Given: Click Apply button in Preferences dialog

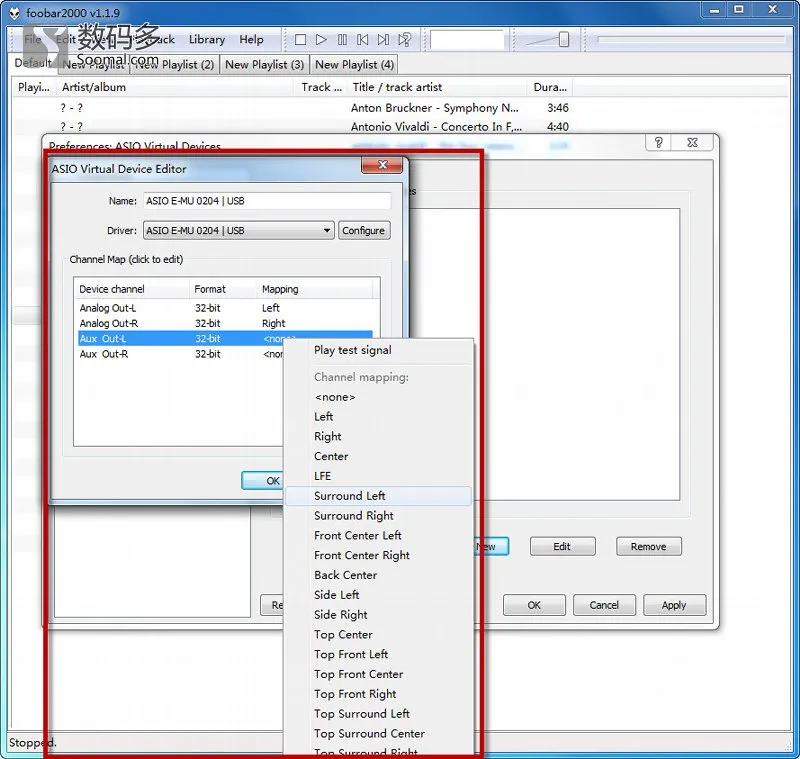Looking at the screenshot, I should click(674, 605).
